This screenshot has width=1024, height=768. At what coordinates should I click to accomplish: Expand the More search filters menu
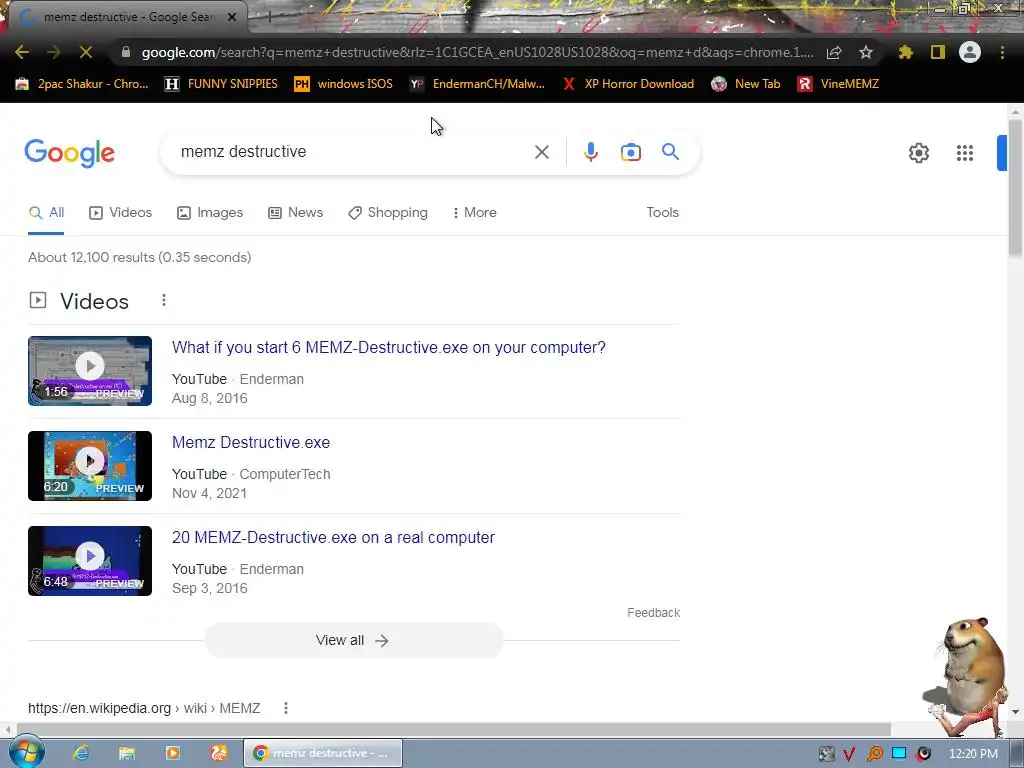point(474,212)
